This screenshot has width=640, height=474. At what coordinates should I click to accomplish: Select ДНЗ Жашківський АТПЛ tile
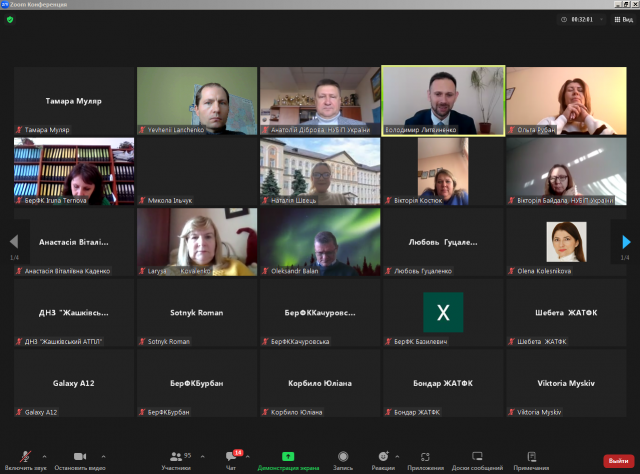74,313
